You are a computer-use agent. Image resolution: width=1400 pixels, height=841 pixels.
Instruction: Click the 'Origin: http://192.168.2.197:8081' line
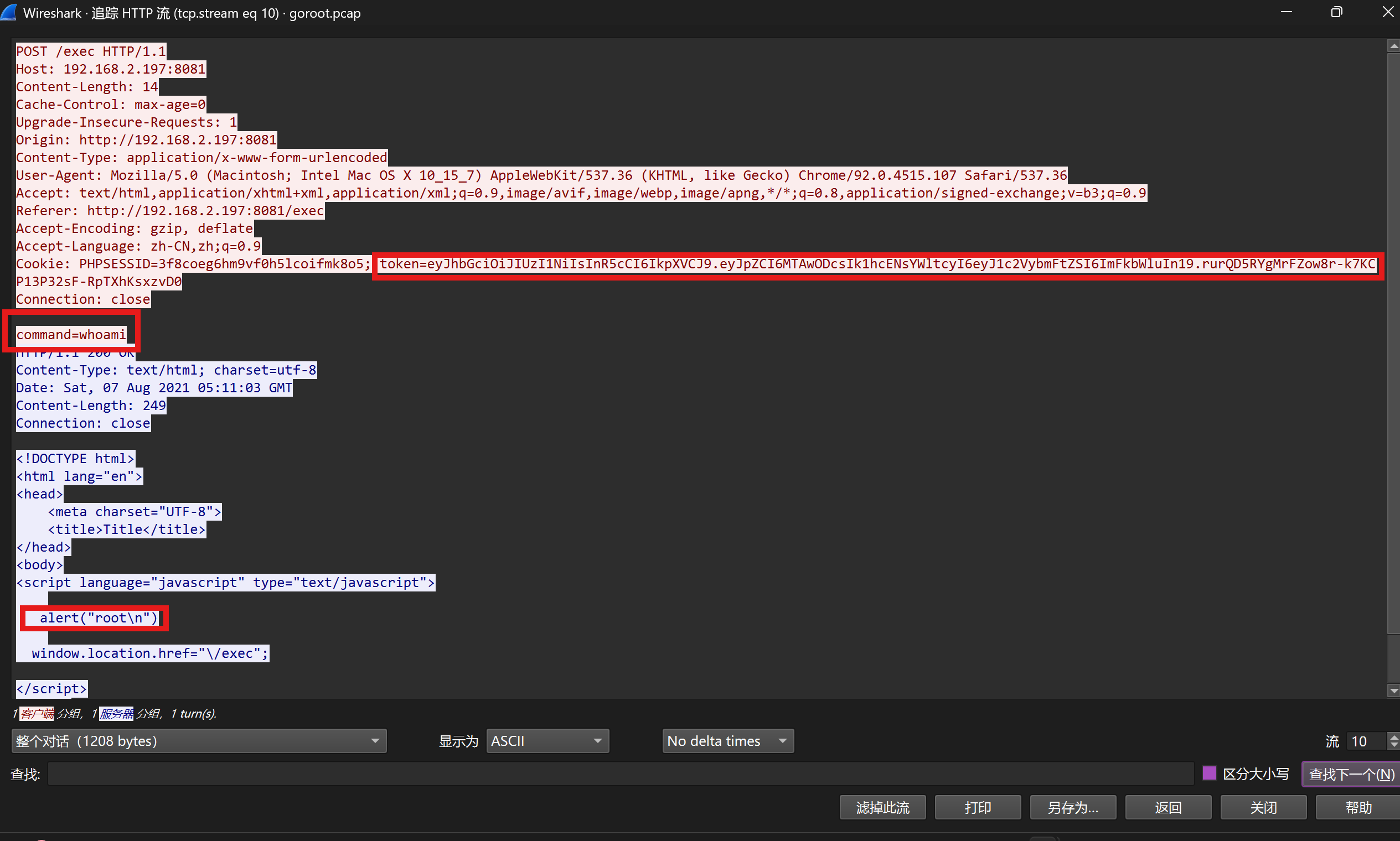click(146, 139)
